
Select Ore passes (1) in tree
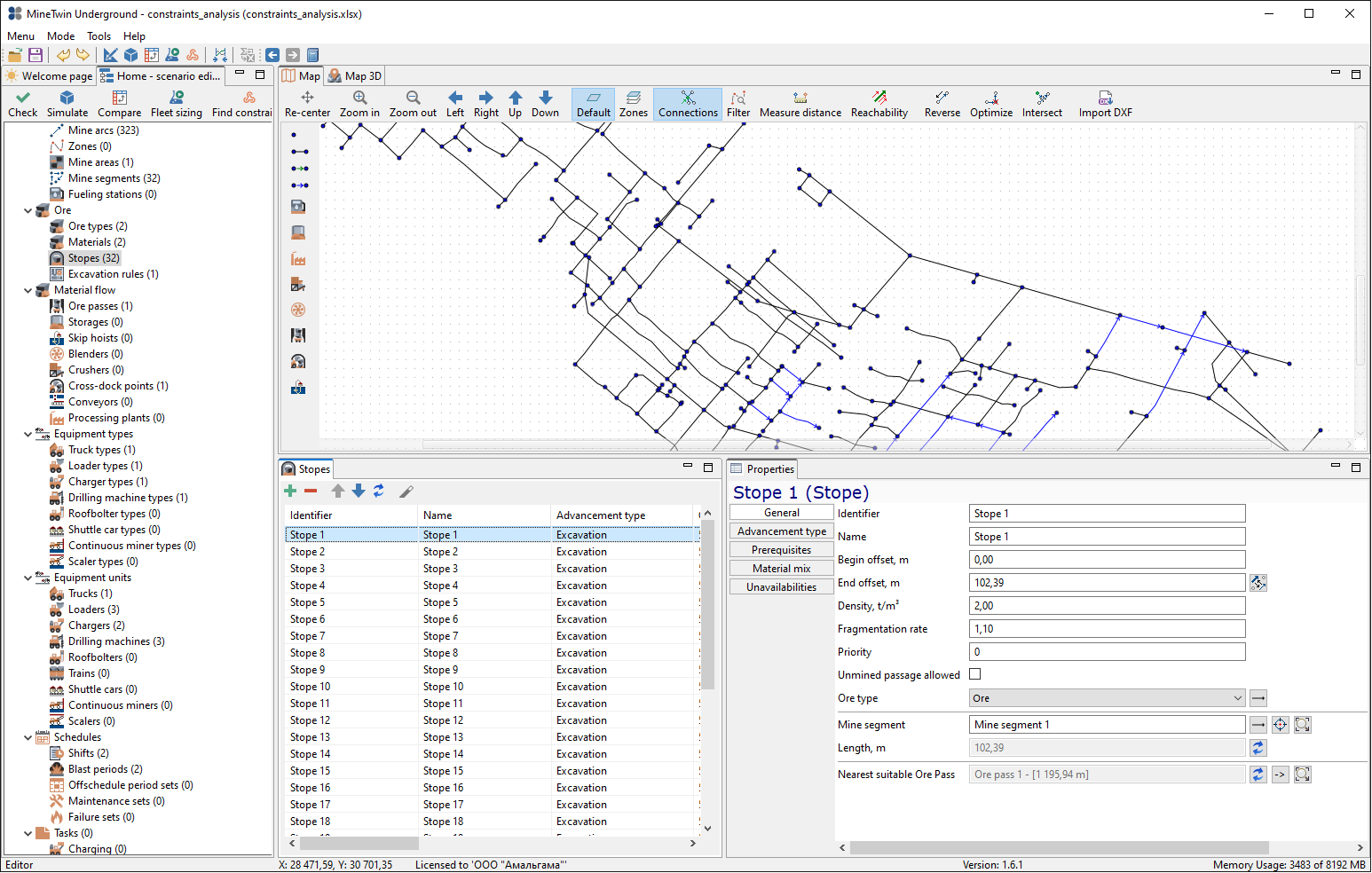(x=100, y=306)
